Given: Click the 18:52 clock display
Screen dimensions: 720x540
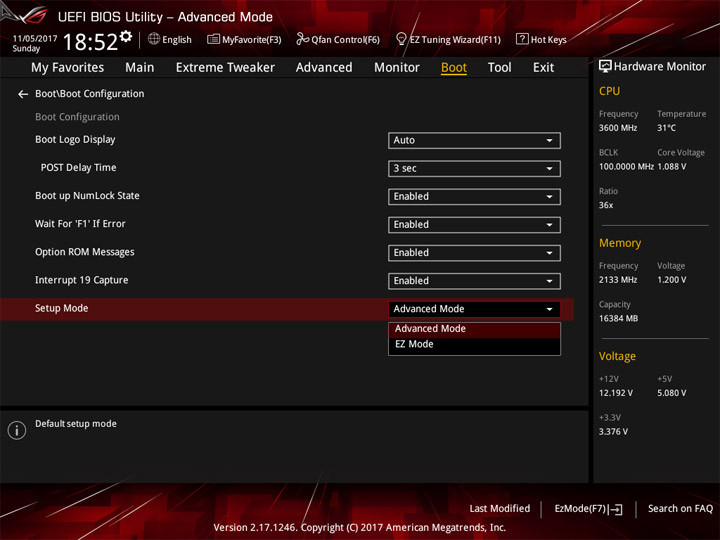Looking at the screenshot, I should (x=90, y=42).
